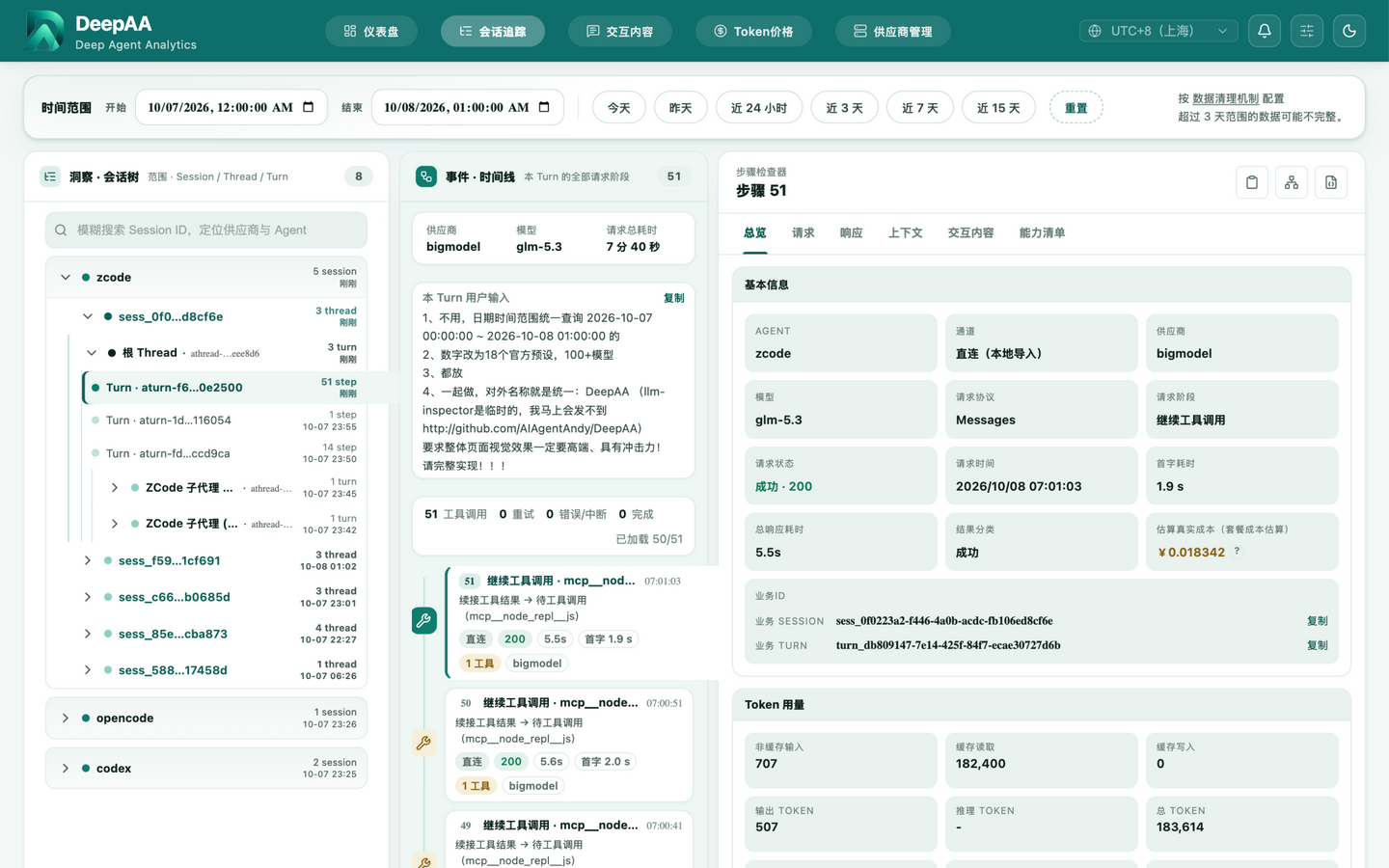Collapse the 根 Thread node
Screen dimensions: 1389x868
pos(92,353)
